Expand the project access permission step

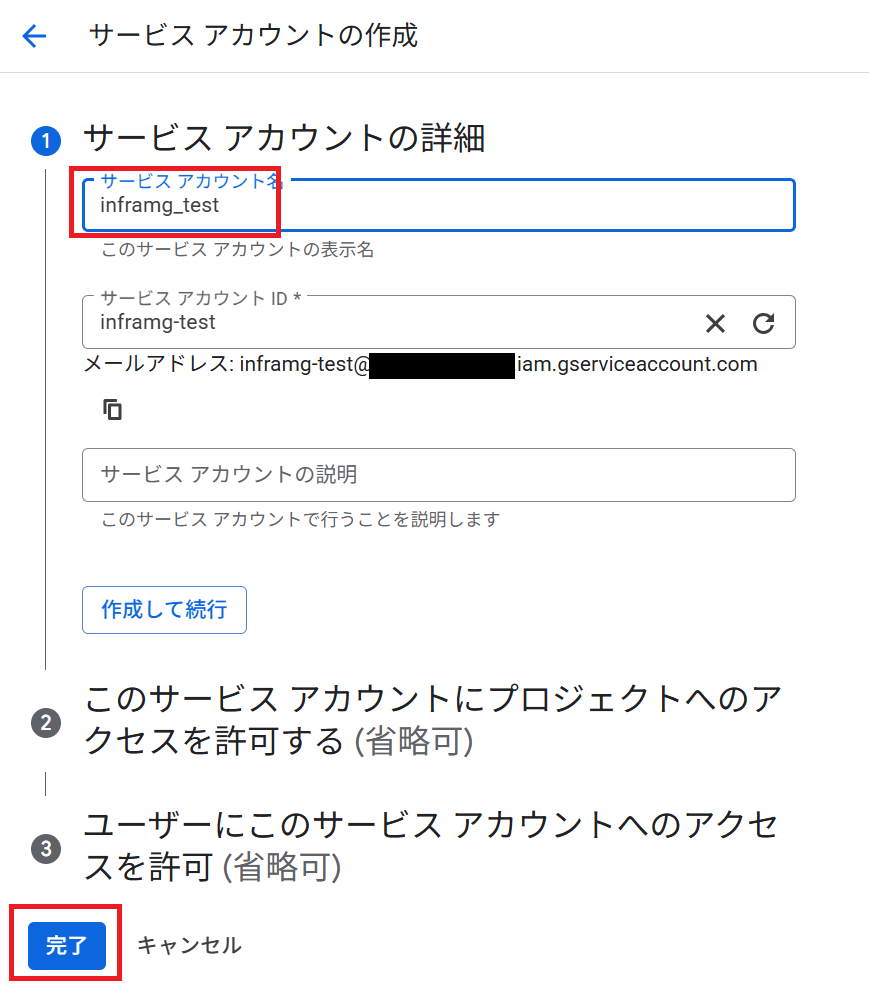433,719
